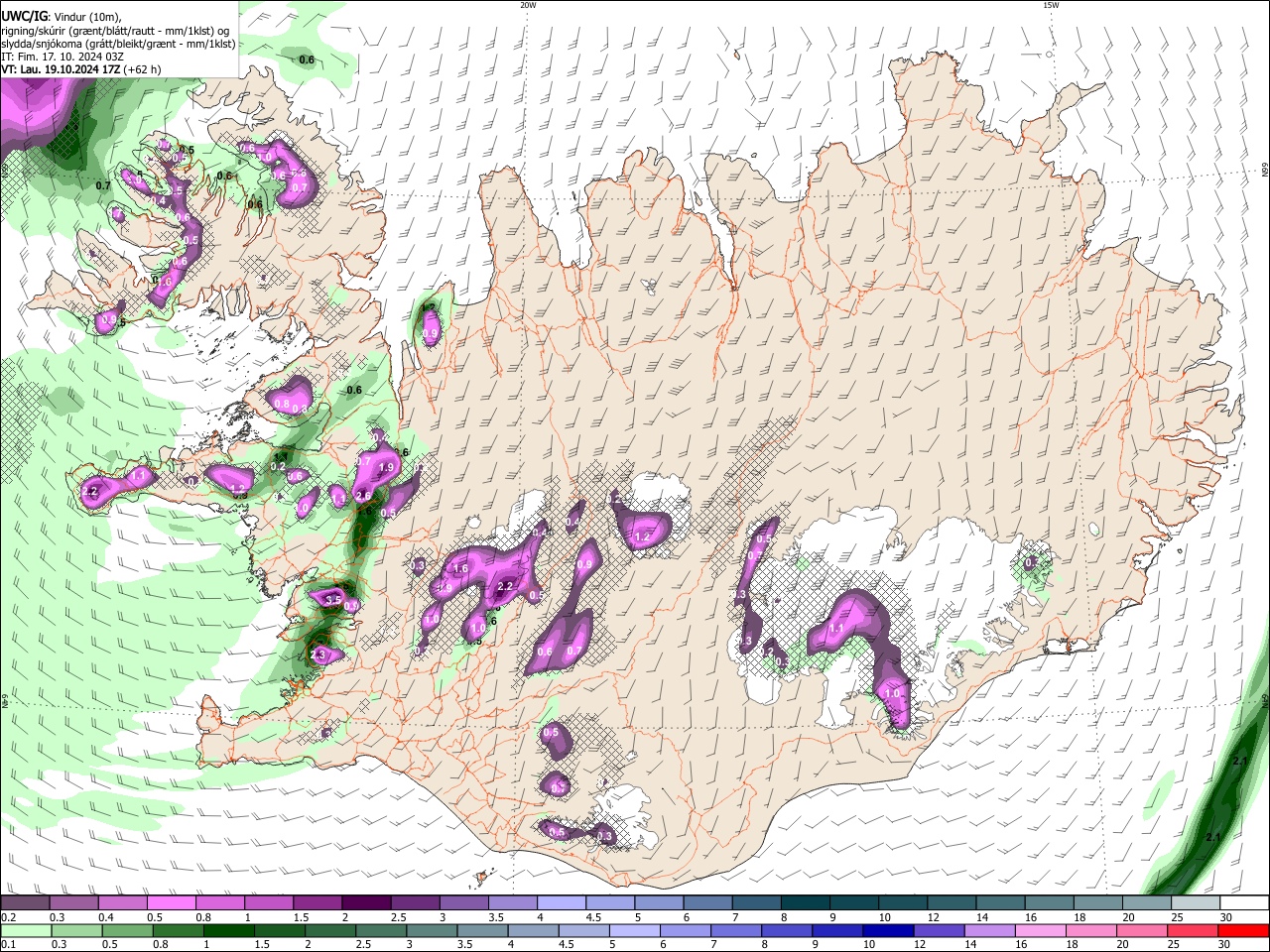Pick the lower scale swatch labeled 2
The height and width of the screenshot is (952, 1270).
pyautogui.click(x=329, y=930)
